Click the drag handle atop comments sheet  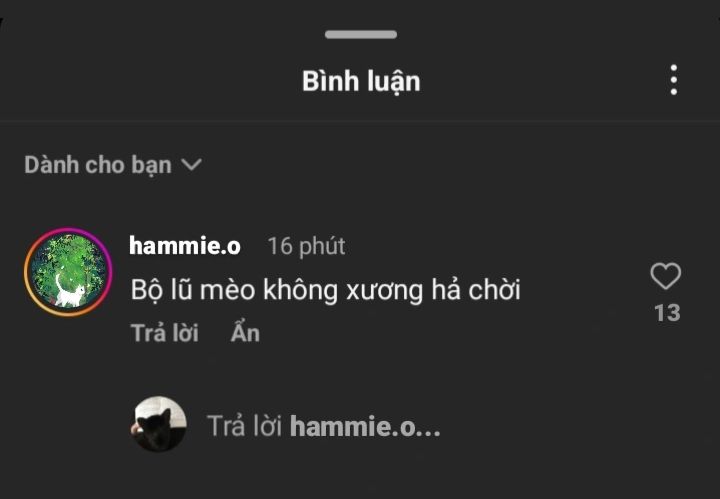click(x=361, y=34)
